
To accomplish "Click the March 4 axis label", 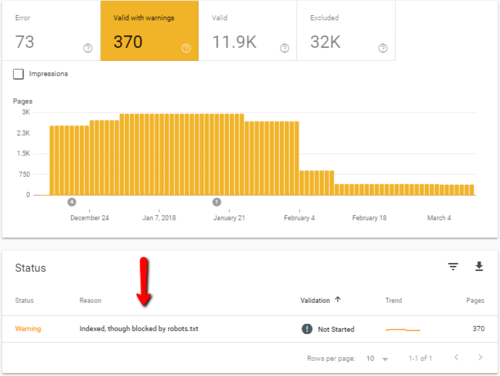I will coord(439,218).
